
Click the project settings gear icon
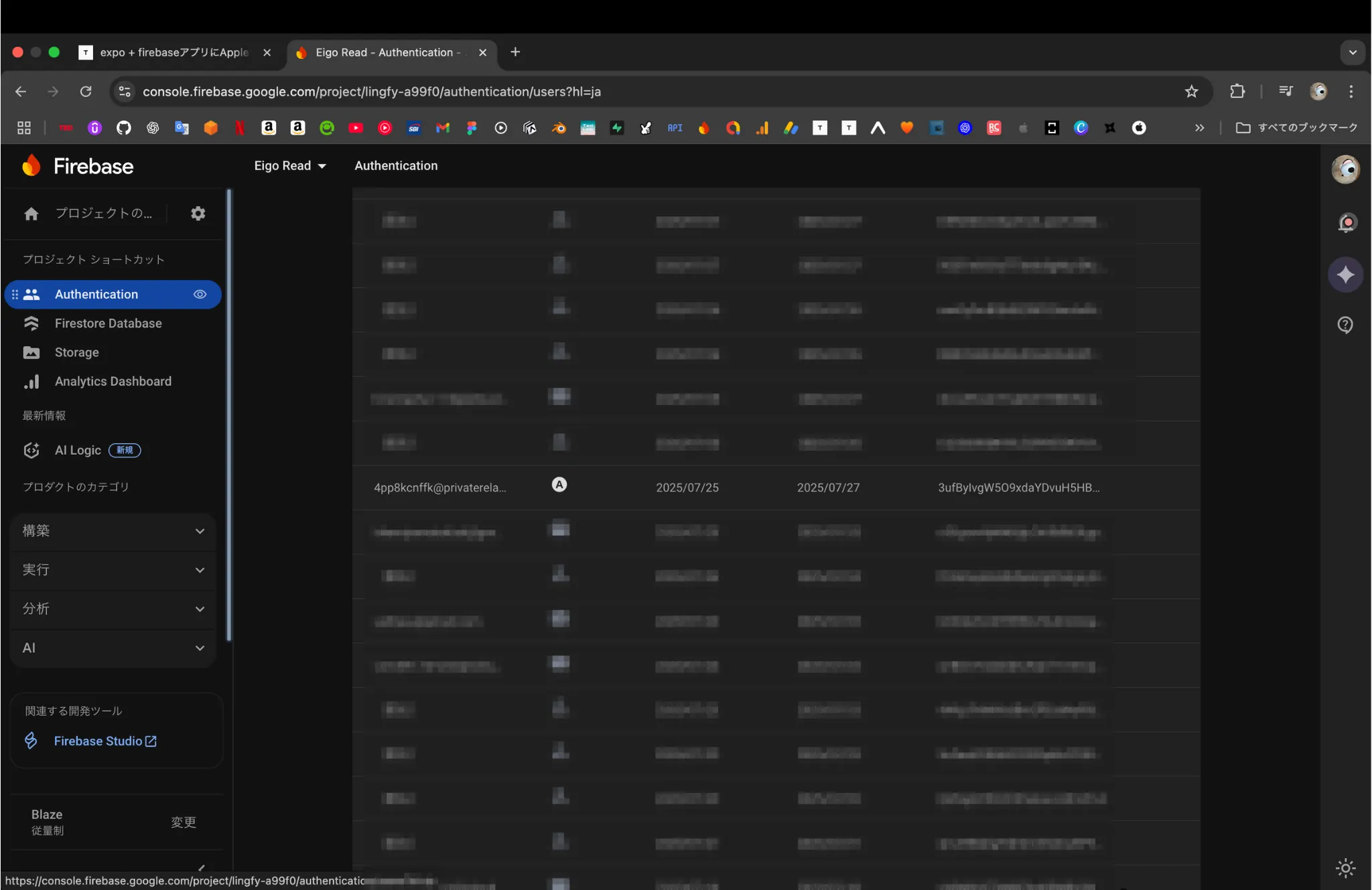click(x=197, y=213)
